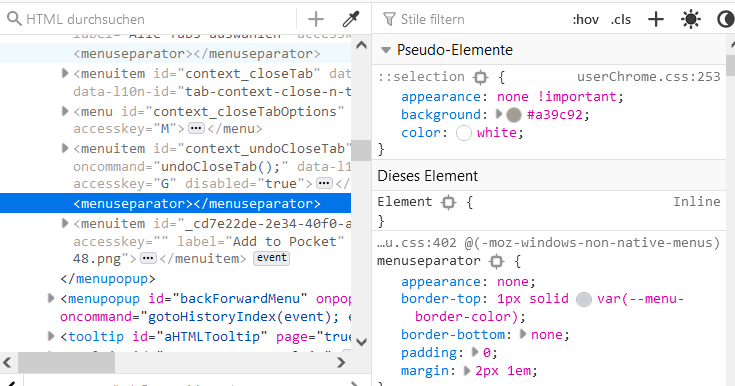Click the event badge on Pocket menuitem

pos(271,258)
